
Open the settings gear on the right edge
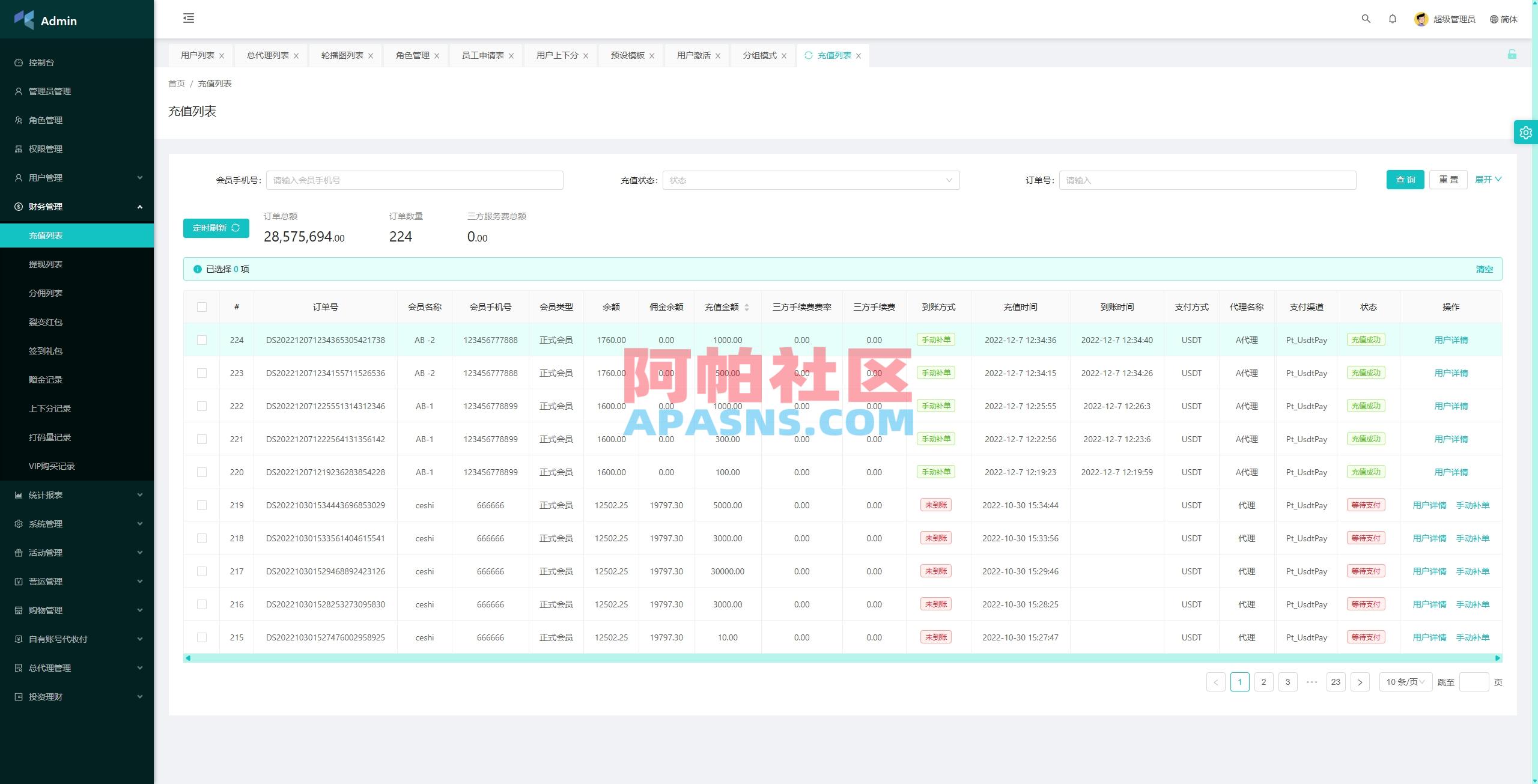[x=1525, y=132]
